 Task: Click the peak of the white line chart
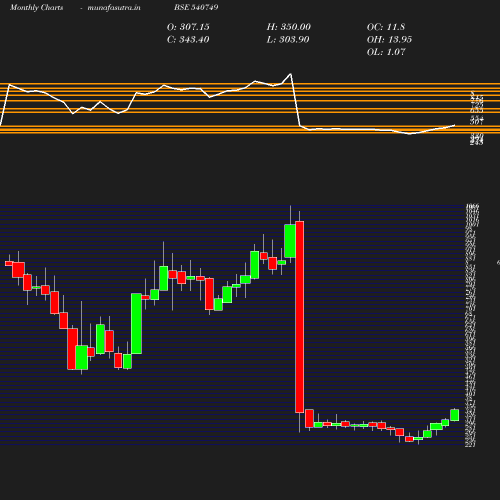(x=291, y=74)
